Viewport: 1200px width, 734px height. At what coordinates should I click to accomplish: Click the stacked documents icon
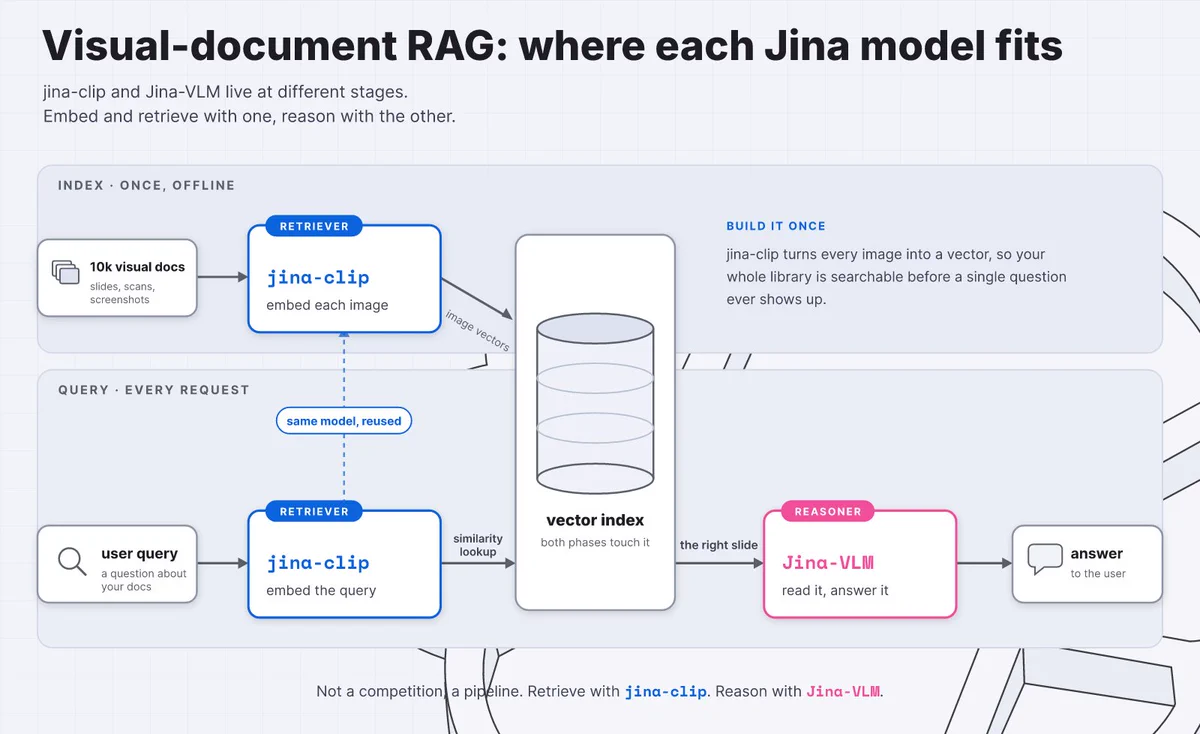click(x=65, y=271)
